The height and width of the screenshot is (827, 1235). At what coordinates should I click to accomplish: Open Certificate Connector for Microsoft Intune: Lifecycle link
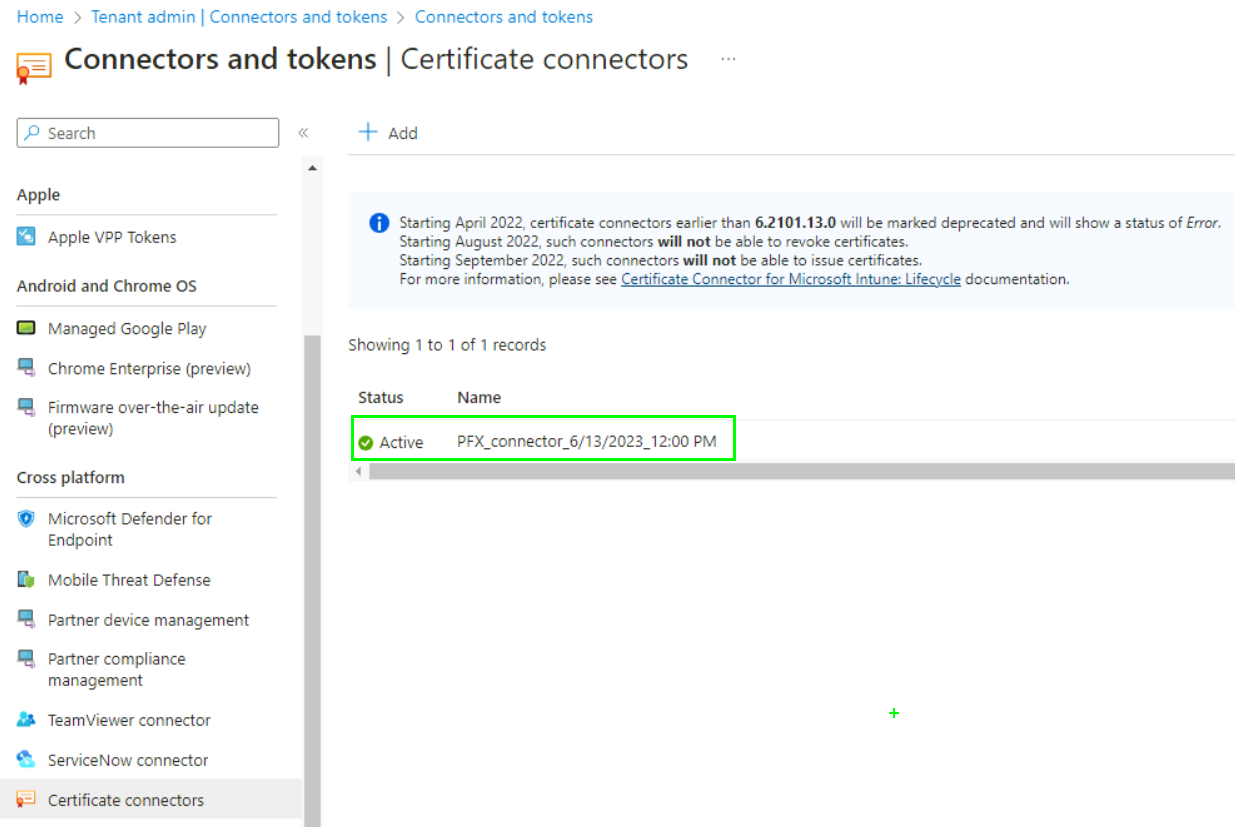[x=790, y=280]
